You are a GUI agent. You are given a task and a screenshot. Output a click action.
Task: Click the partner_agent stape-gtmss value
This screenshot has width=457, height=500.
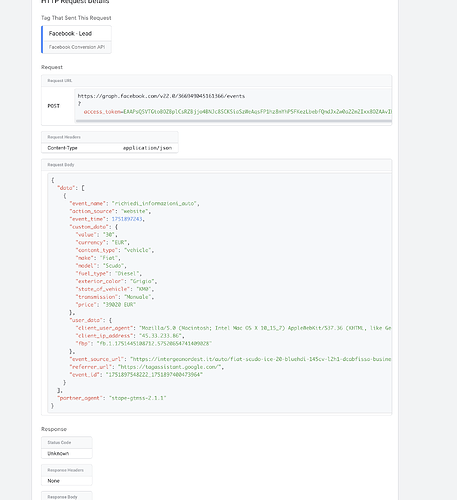[138, 398]
